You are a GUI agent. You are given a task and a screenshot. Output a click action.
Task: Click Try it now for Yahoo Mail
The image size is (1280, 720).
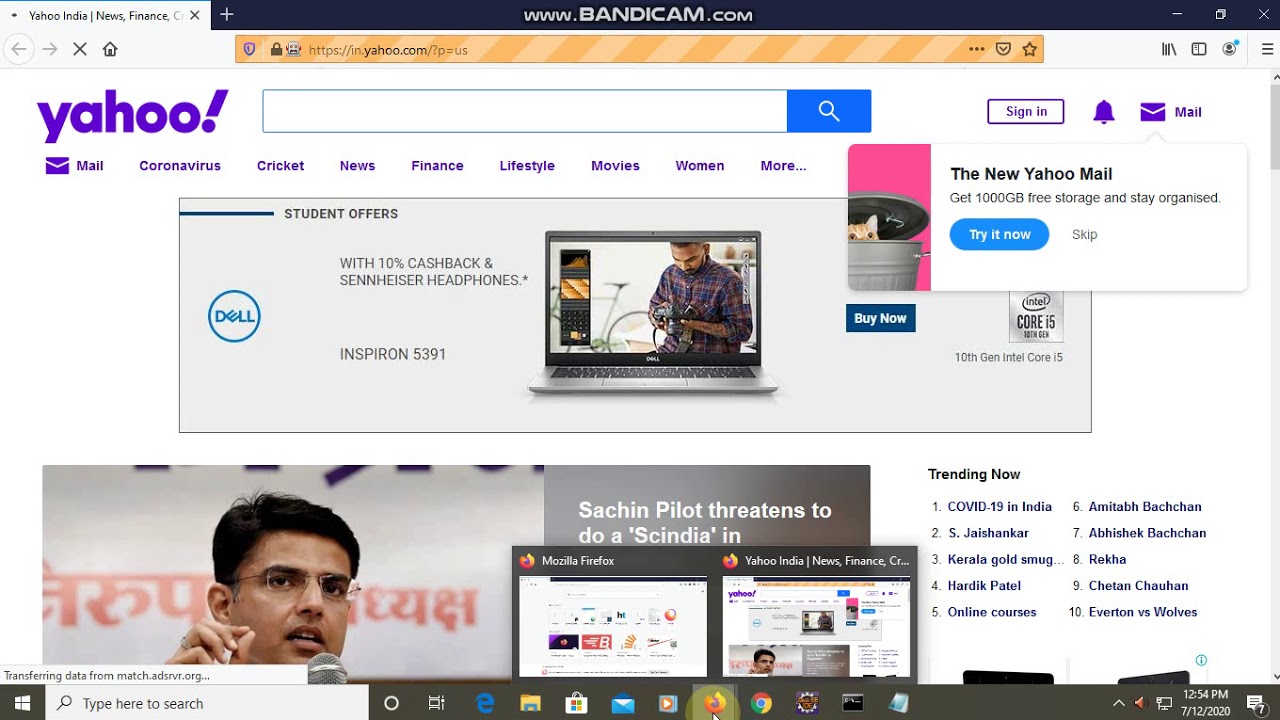999,234
